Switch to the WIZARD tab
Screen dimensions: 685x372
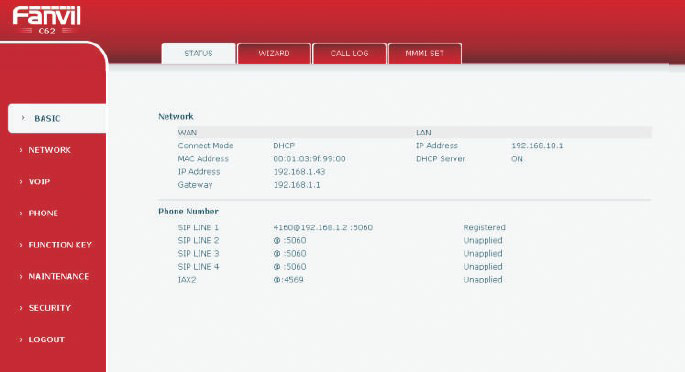pyautogui.click(x=274, y=53)
